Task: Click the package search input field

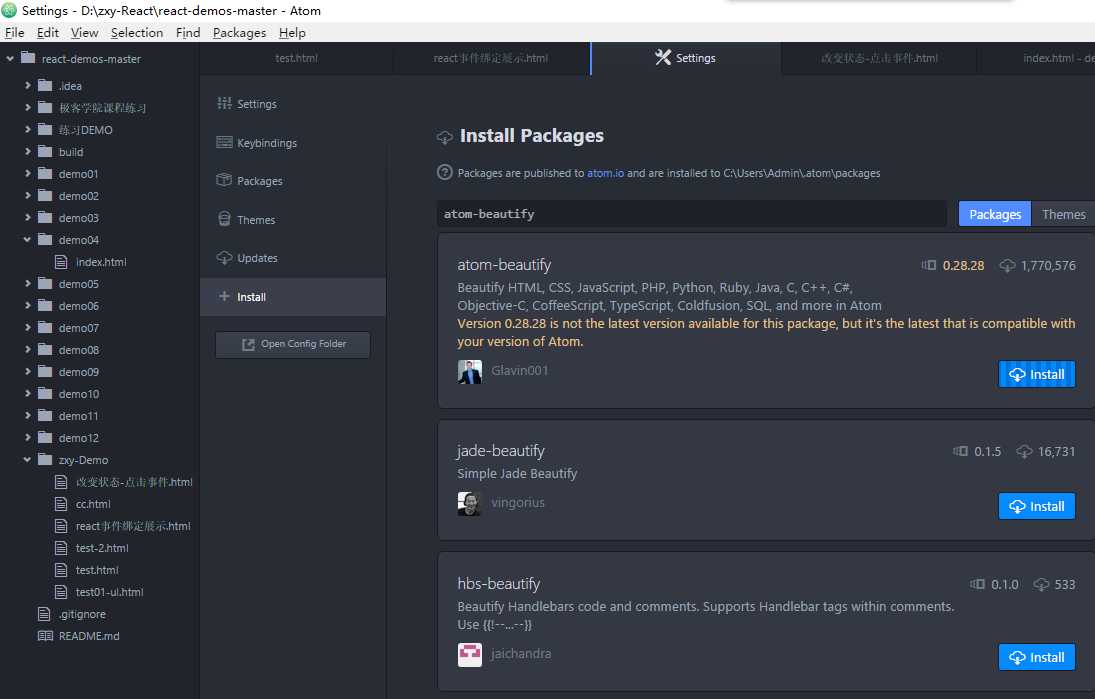Action: point(691,214)
